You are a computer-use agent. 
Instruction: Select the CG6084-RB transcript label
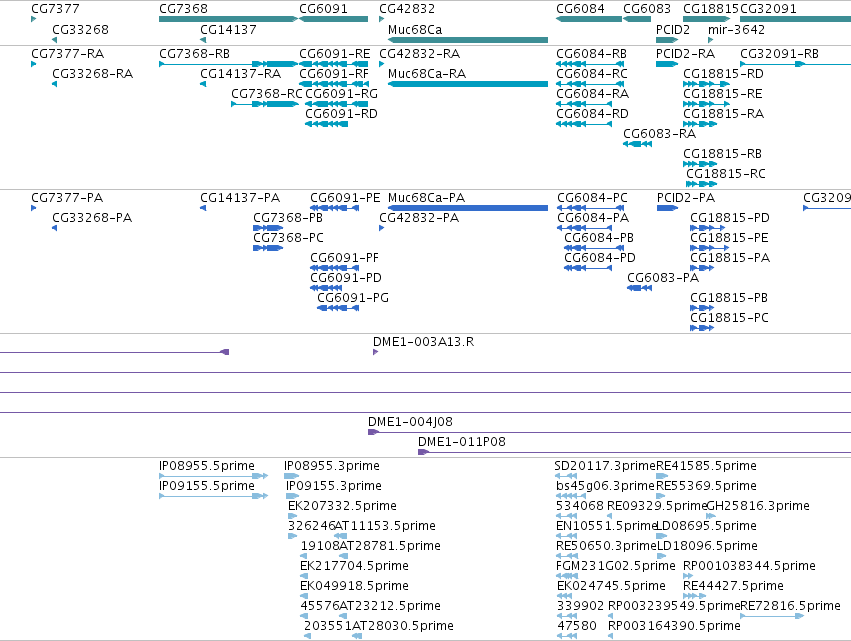tap(591, 54)
